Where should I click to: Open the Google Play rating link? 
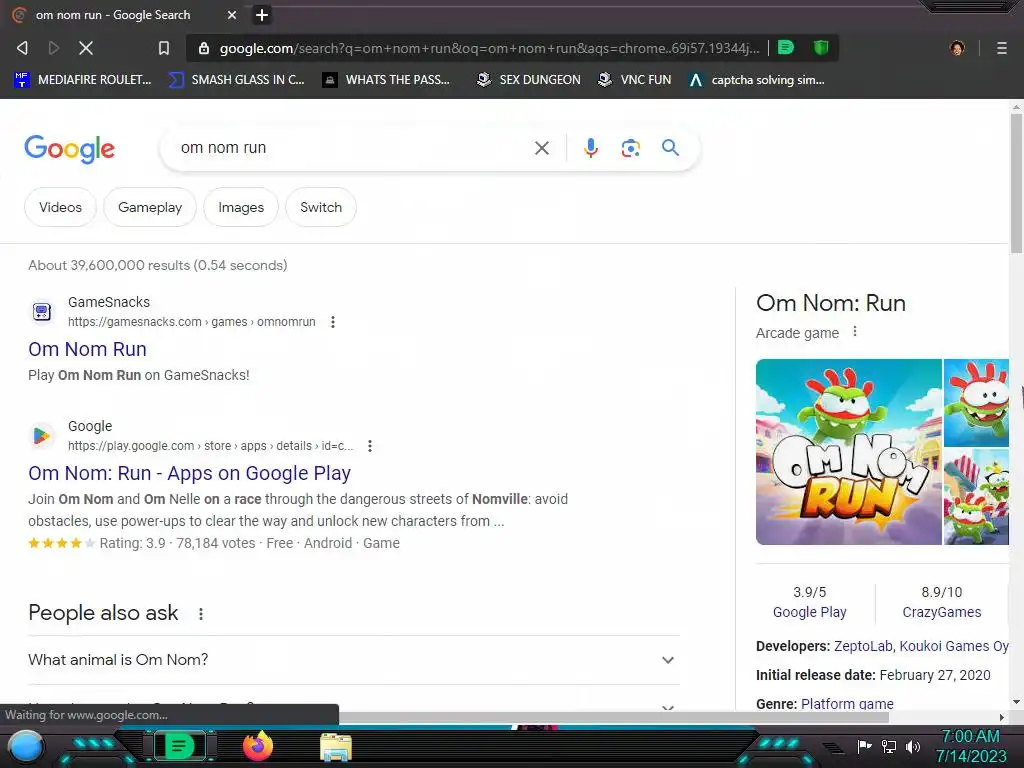click(x=809, y=613)
